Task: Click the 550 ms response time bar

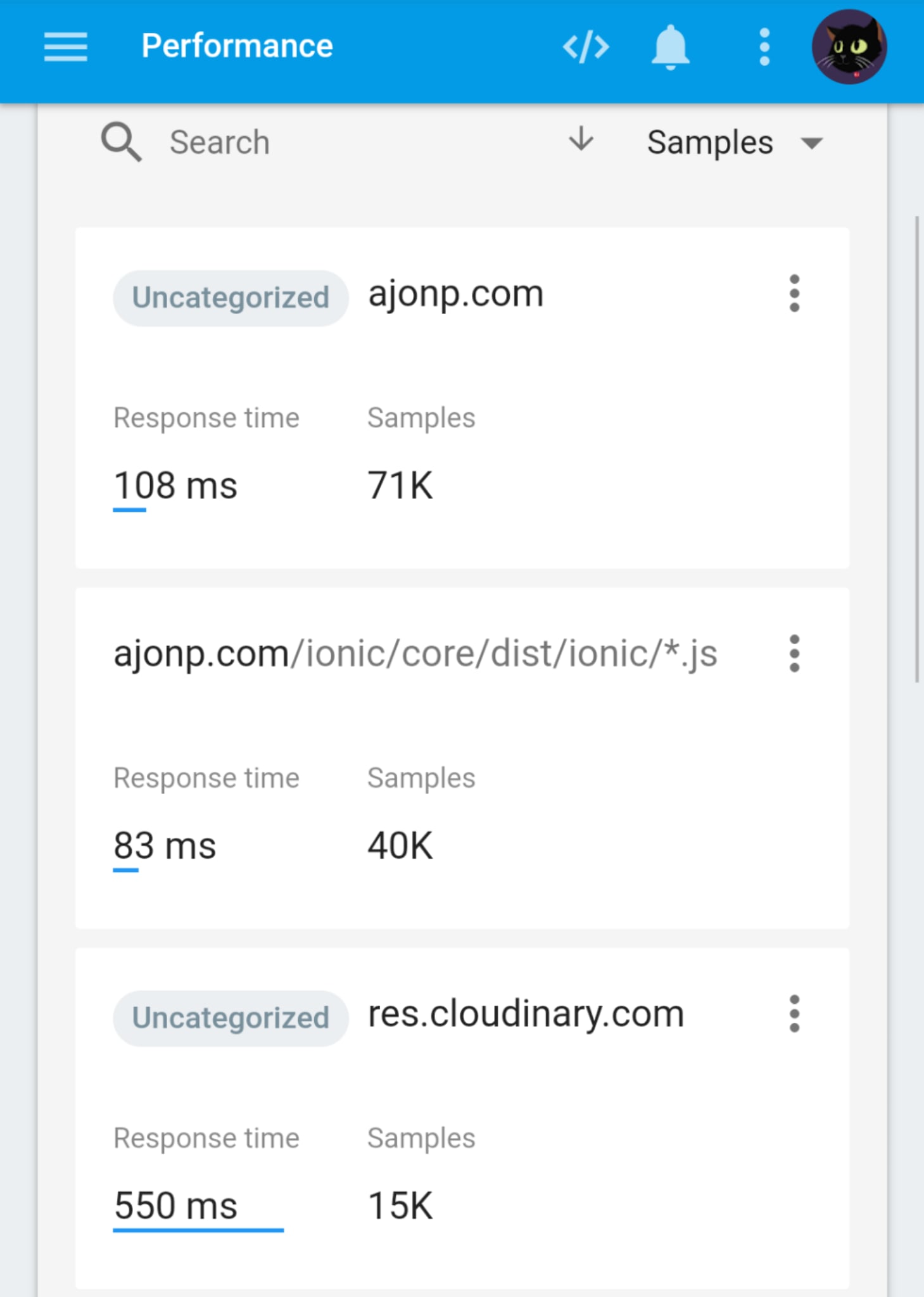Action: [x=198, y=1230]
